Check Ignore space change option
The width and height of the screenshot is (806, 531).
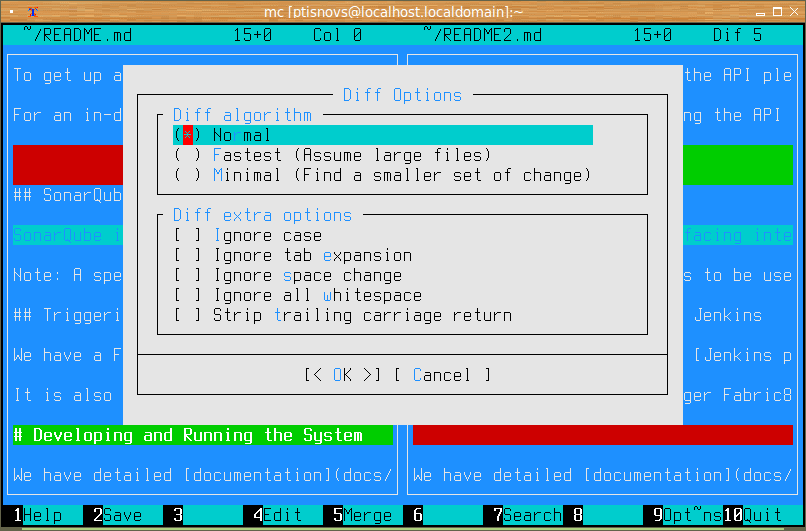coord(288,276)
